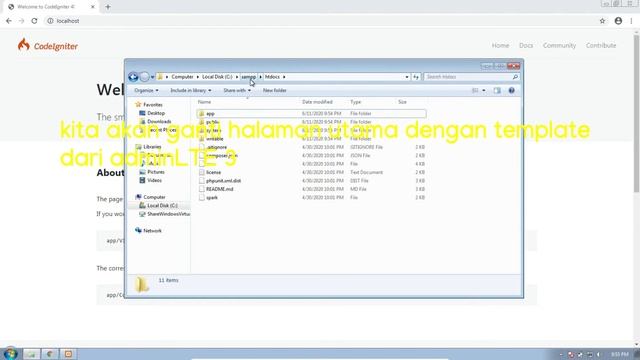Viewport: 640px width, 360px height.
Task: Expand arrow after htdocs in breadcrumb
Action: click(x=284, y=77)
